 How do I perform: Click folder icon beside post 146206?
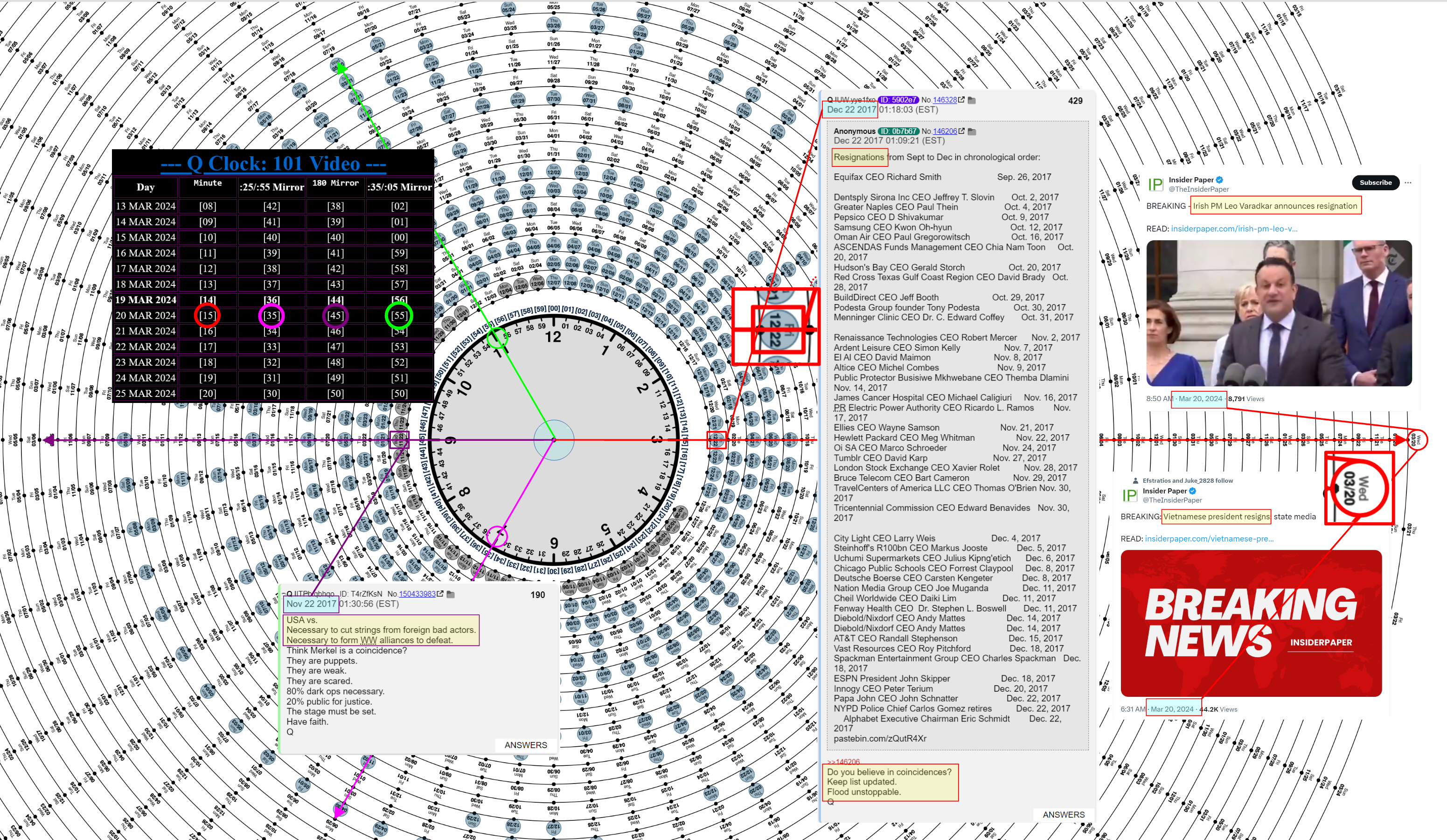972,132
